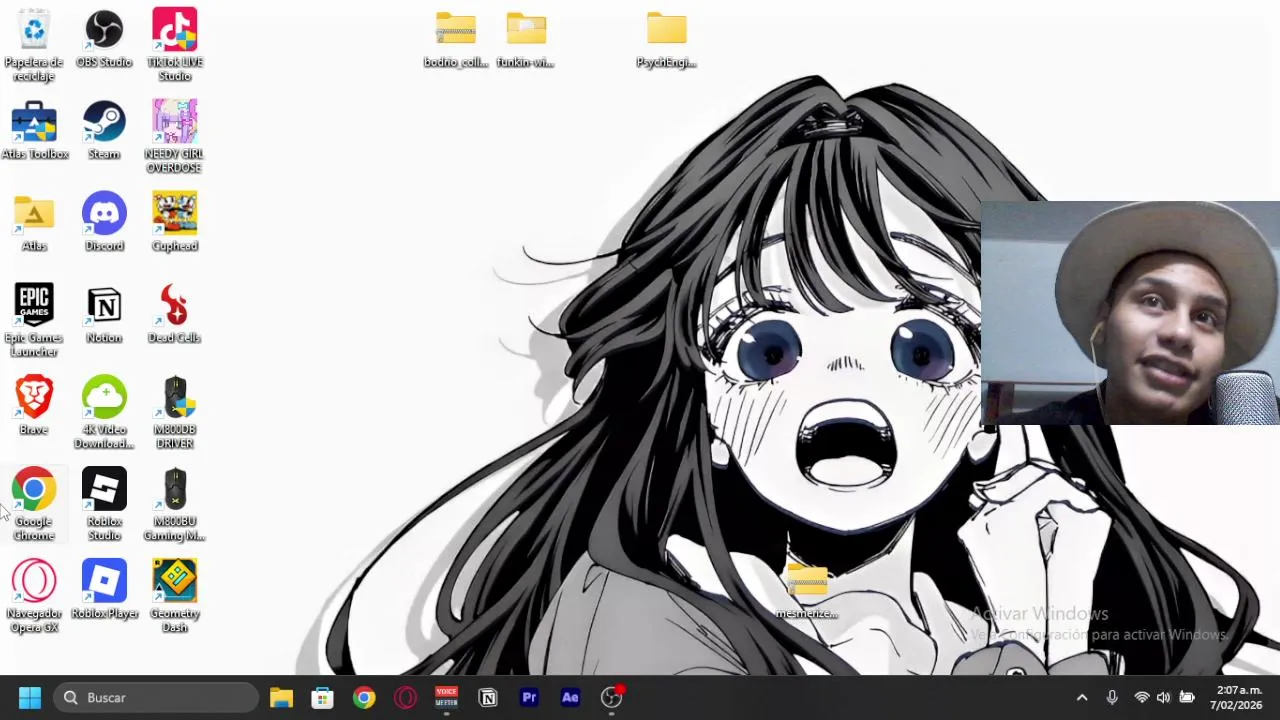The image size is (1280, 720).
Task: Open the Epic Games Launcher shortcut
Action: pos(34,321)
